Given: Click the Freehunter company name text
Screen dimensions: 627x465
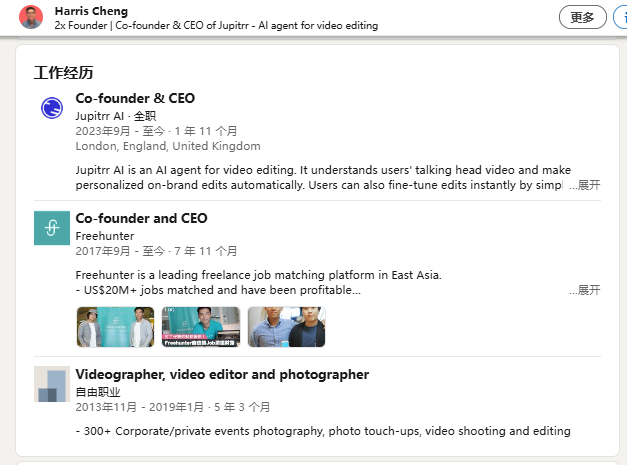Looking at the screenshot, I should coord(105,236).
